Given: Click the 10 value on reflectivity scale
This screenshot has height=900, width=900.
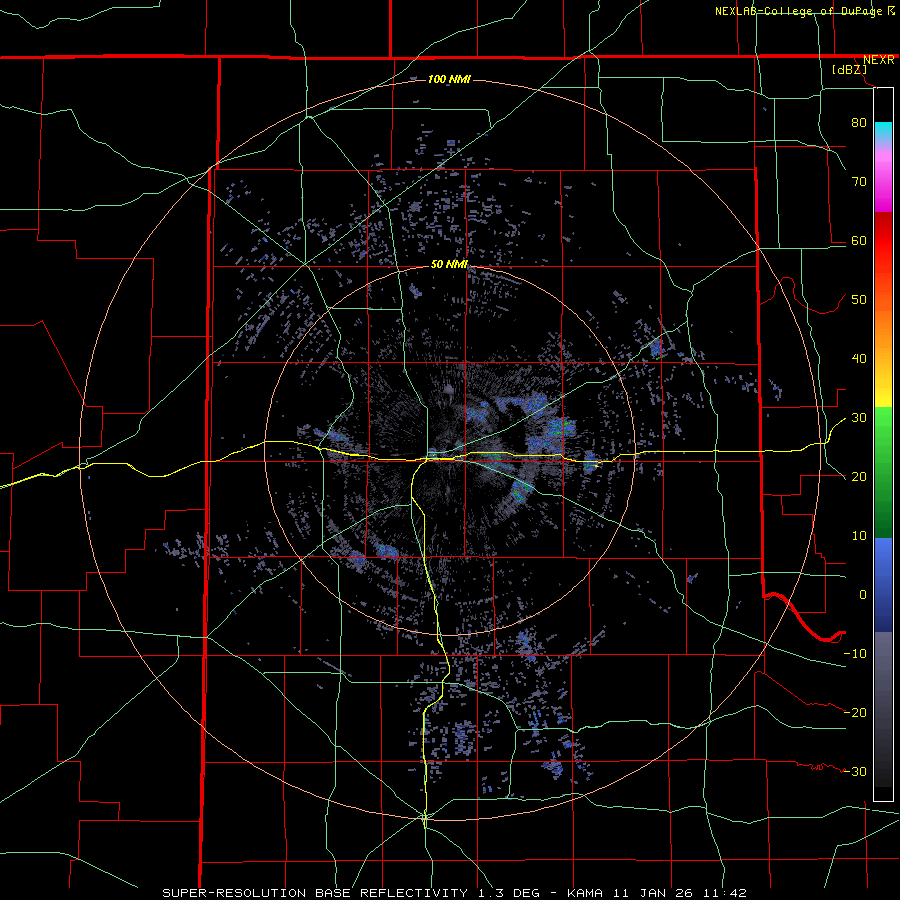Looking at the screenshot, I should [859, 536].
